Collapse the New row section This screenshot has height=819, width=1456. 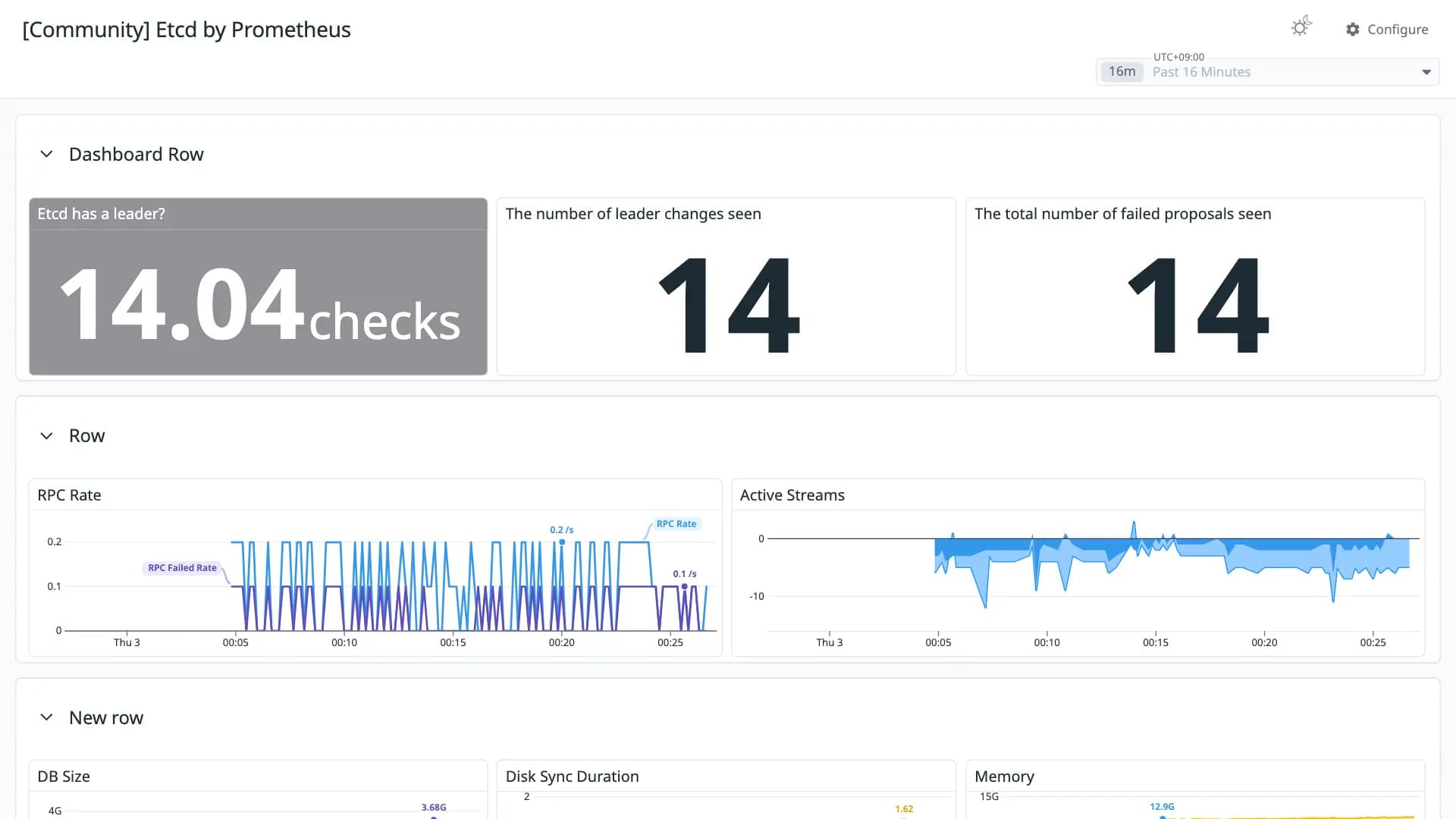(46, 717)
